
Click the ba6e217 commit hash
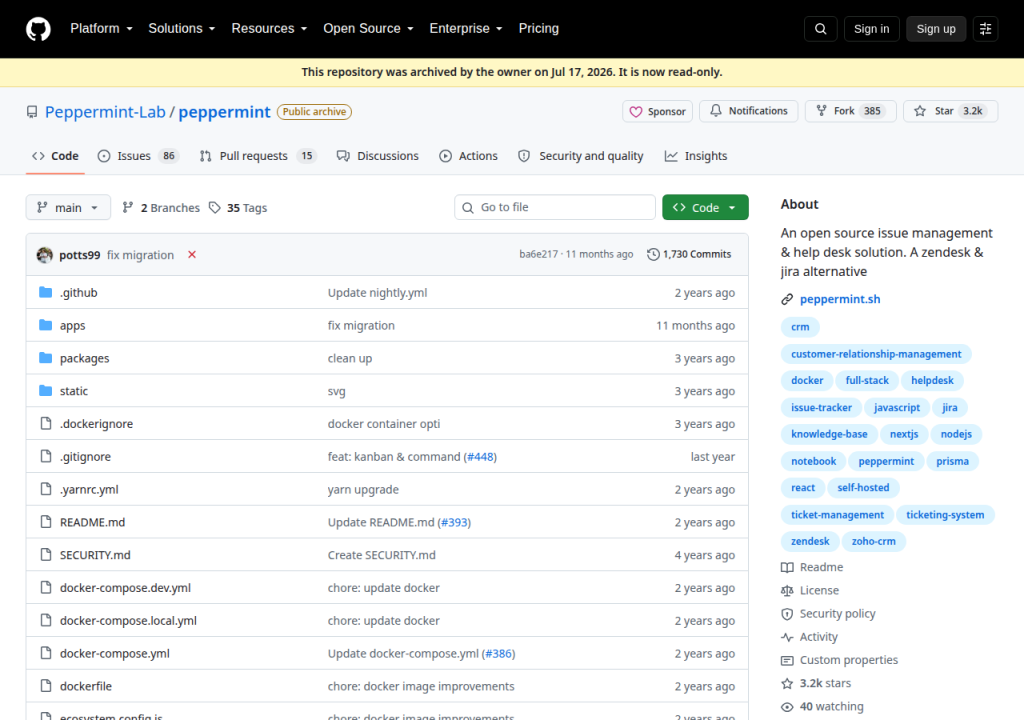coord(539,254)
